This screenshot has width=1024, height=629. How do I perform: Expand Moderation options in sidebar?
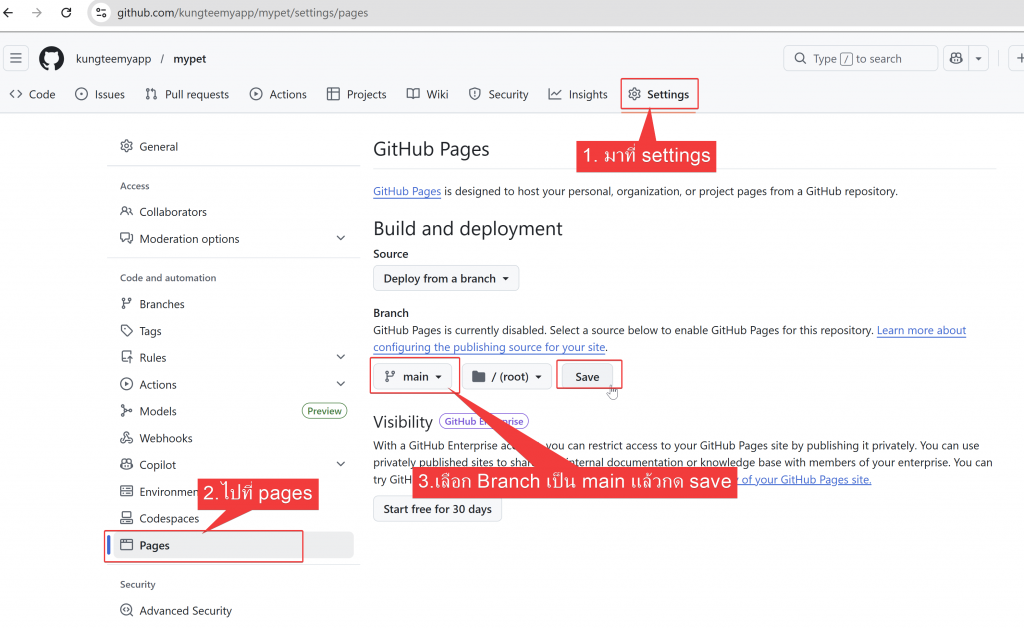click(341, 239)
